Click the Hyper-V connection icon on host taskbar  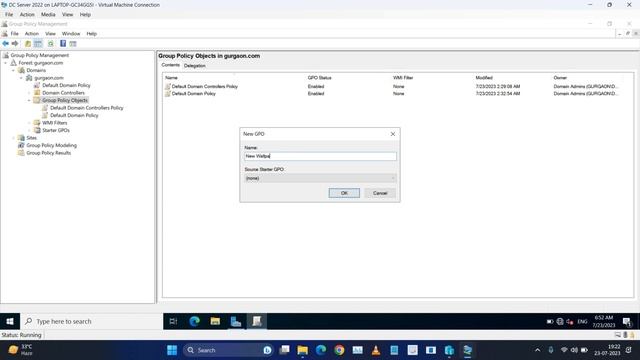pyautogui.click(x=467, y=350)
